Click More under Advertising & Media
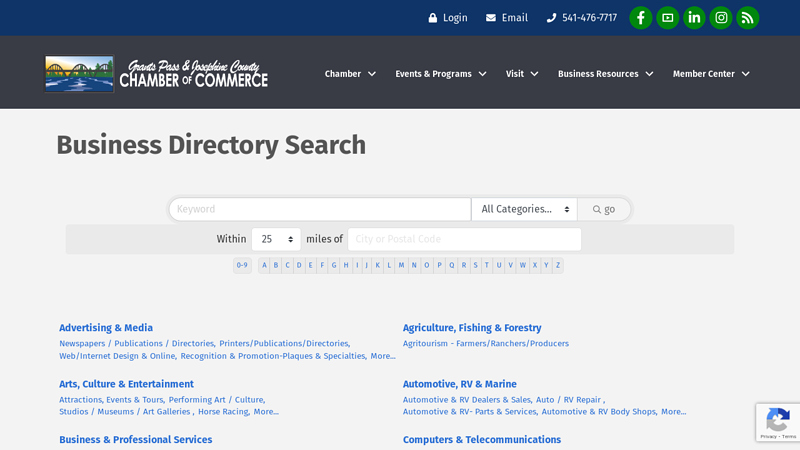800x450 pixels. coord(383,356)
